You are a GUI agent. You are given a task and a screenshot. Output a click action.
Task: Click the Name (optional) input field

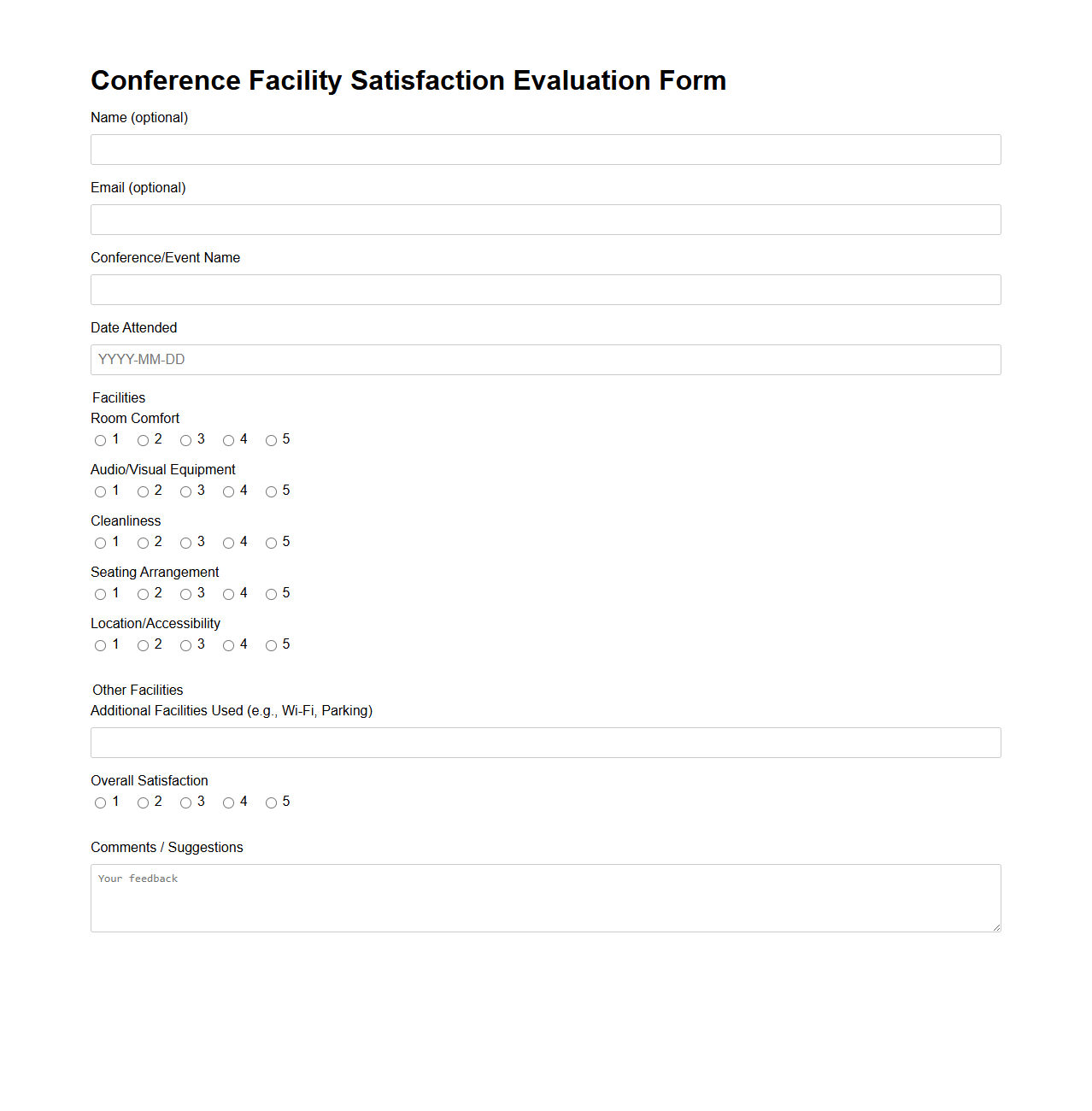pyautogui.click(x=545, y=150)
